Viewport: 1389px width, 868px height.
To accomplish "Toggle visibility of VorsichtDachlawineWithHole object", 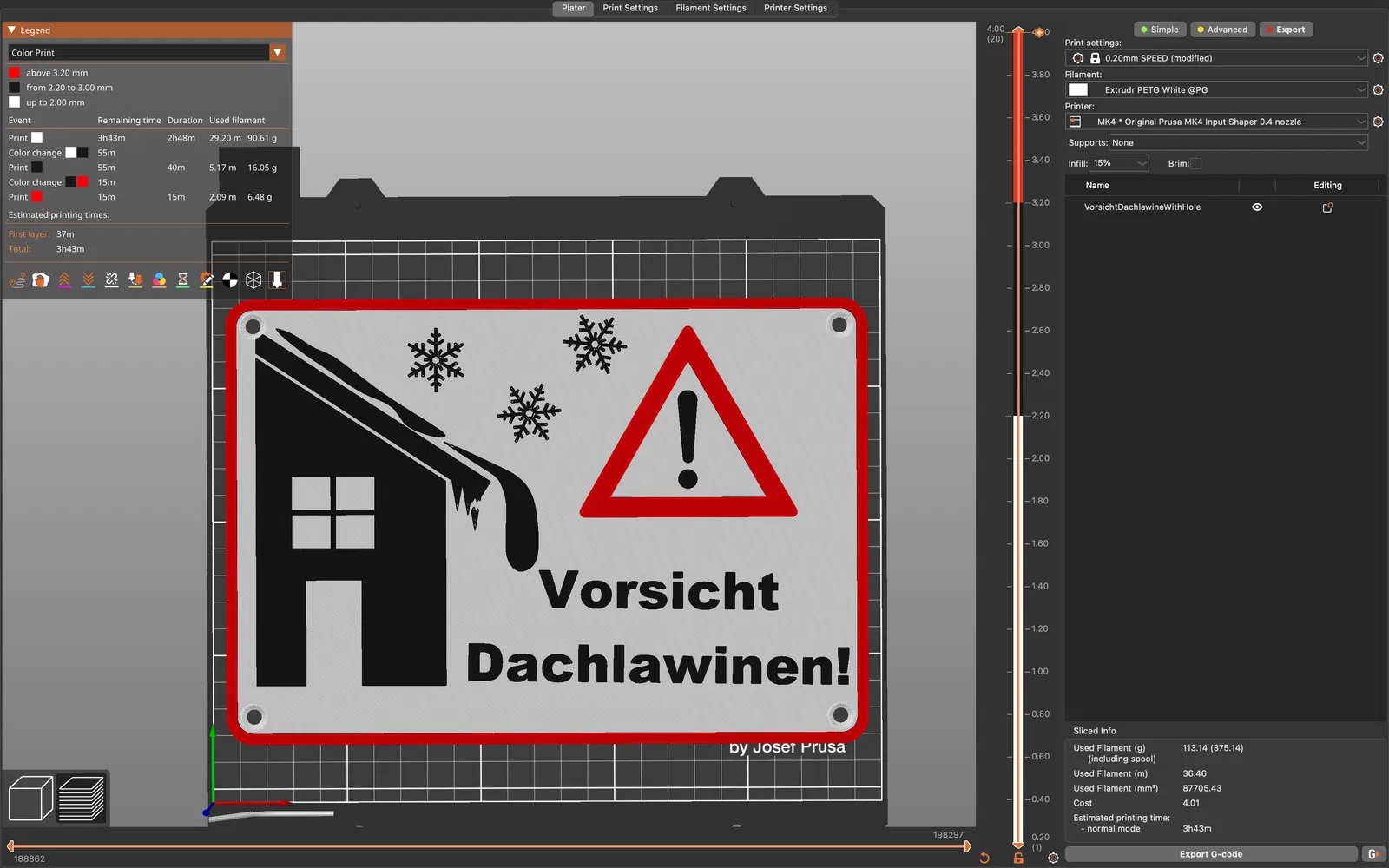I will [x=1257, y=207].
